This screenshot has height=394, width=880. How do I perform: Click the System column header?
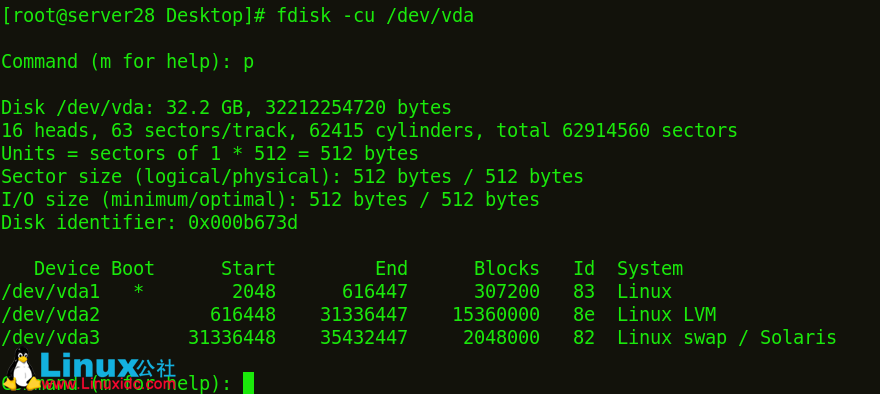[x=650, y=269]
